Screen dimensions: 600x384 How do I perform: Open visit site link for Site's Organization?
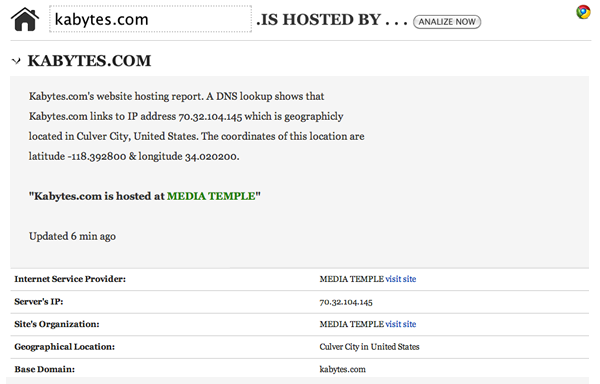coord(401,324)
